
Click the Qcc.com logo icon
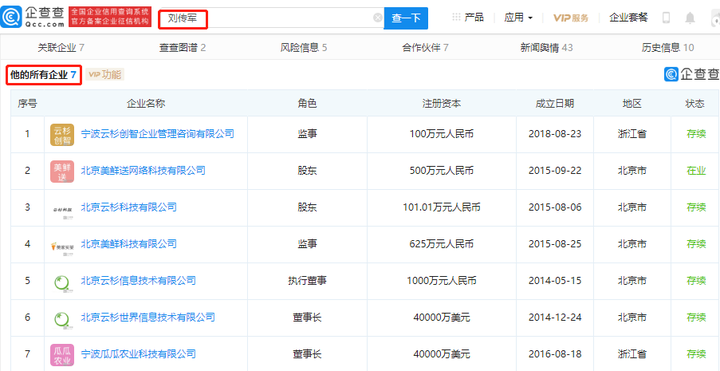[11, 18]
